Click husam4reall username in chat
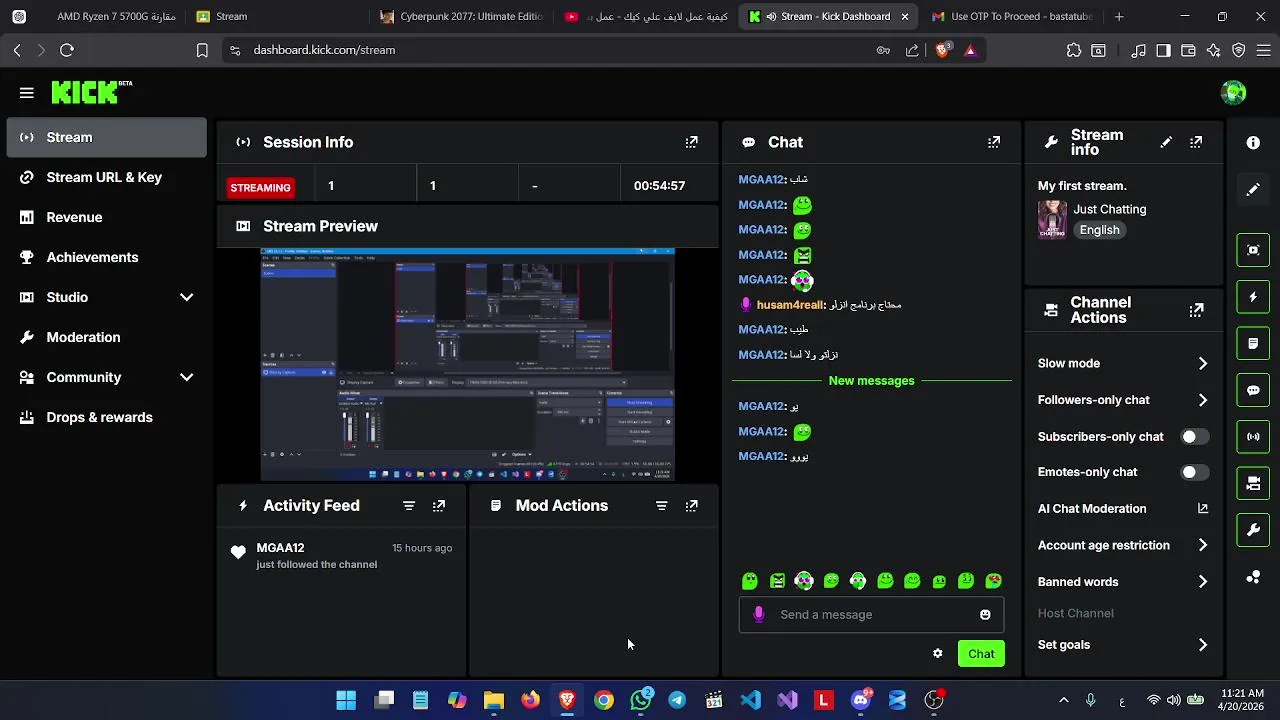The height and width of the screenshot is (720, 1280). [790, 305]
